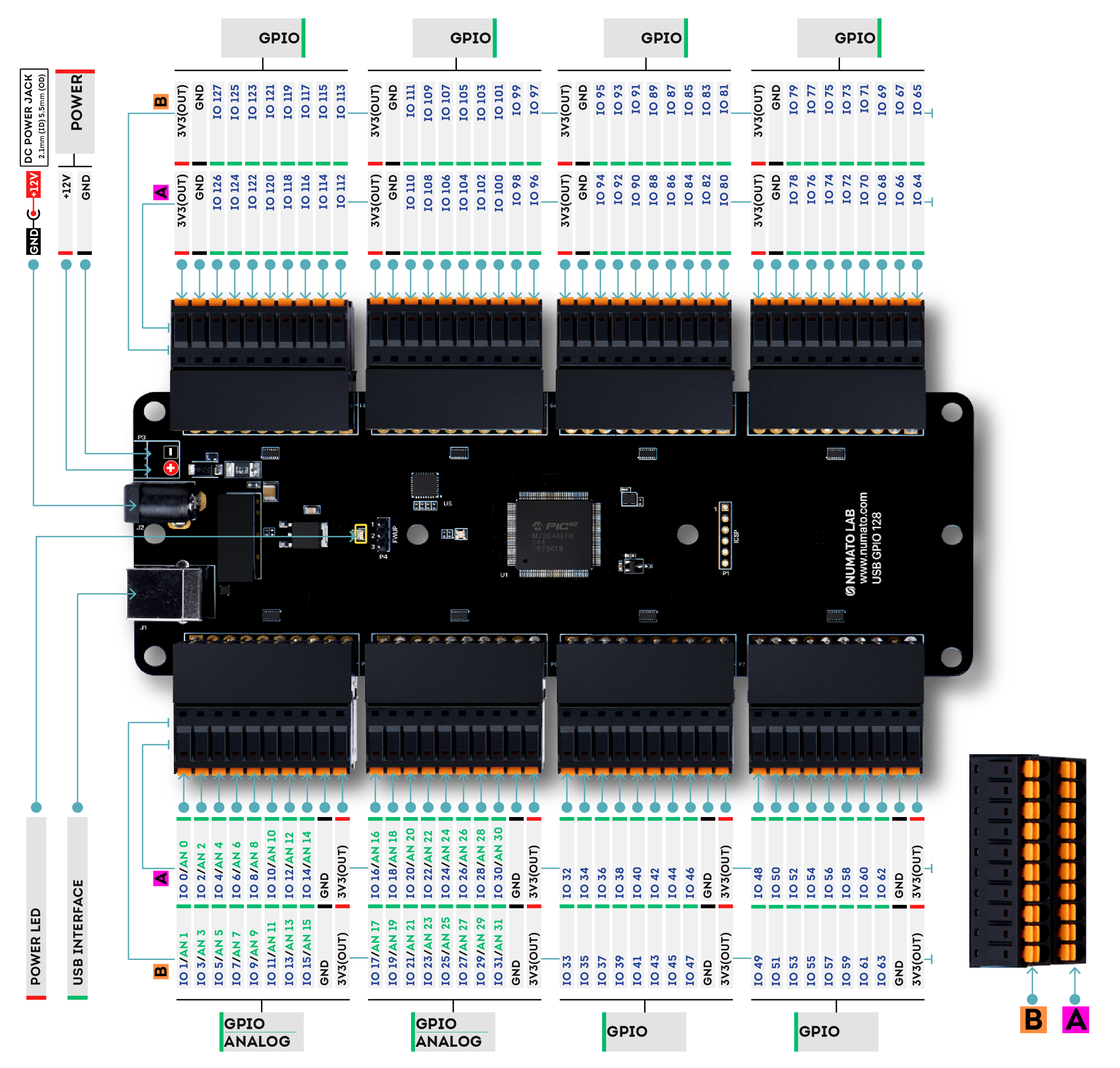Click the large magenta A label at bottom right
This screenshot has height=1068, width=1120.
pos(1075,1019)
